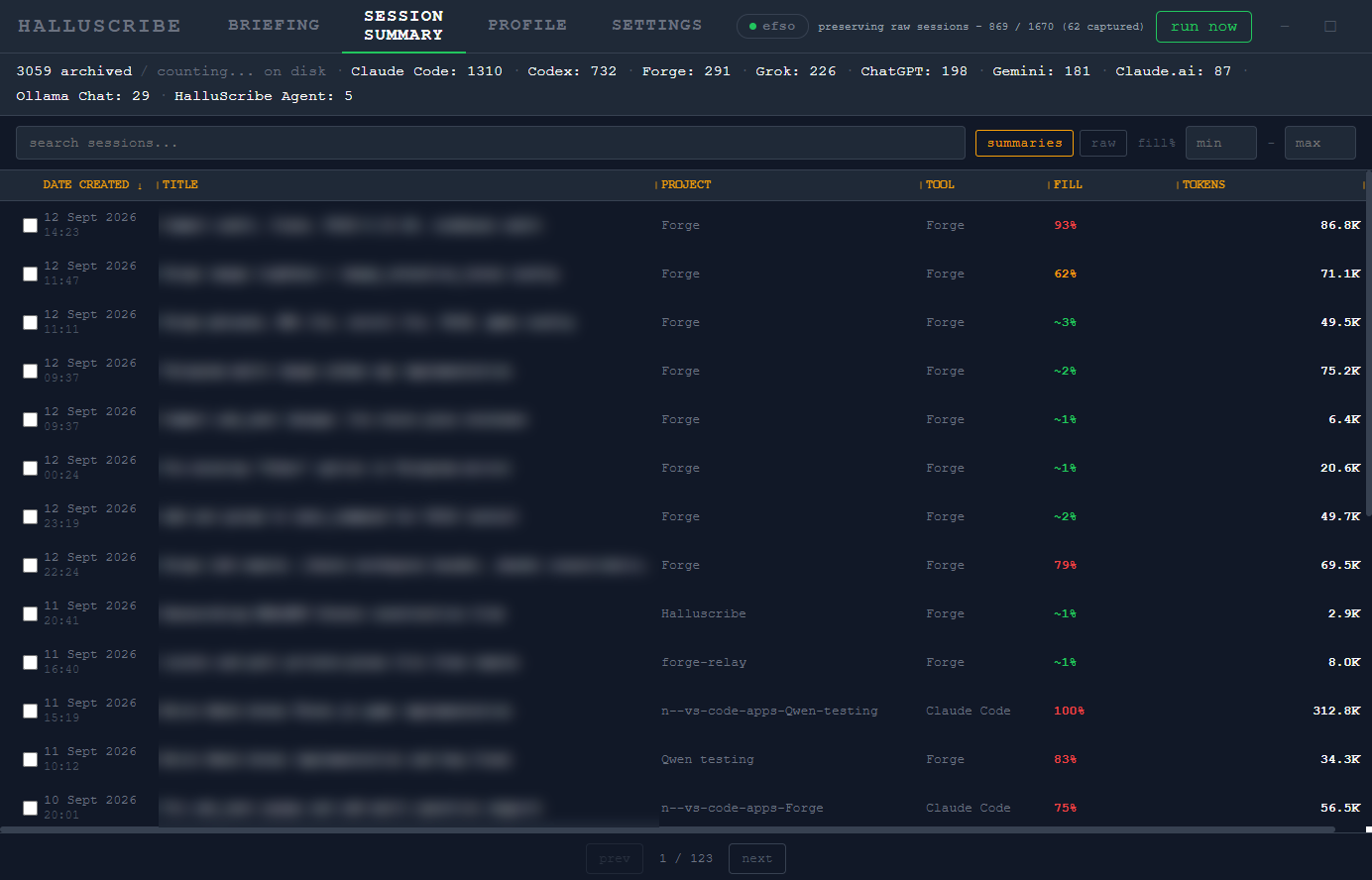This screenshot has width=1372, height=880.
Task: Sort by the TOKENS column header
Action: pyautogui.click(x=1203, y=184)
